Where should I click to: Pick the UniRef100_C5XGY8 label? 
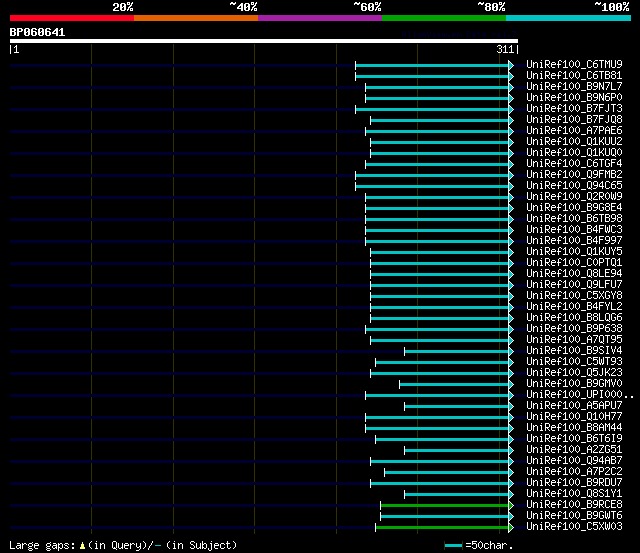tap(574, 295)
